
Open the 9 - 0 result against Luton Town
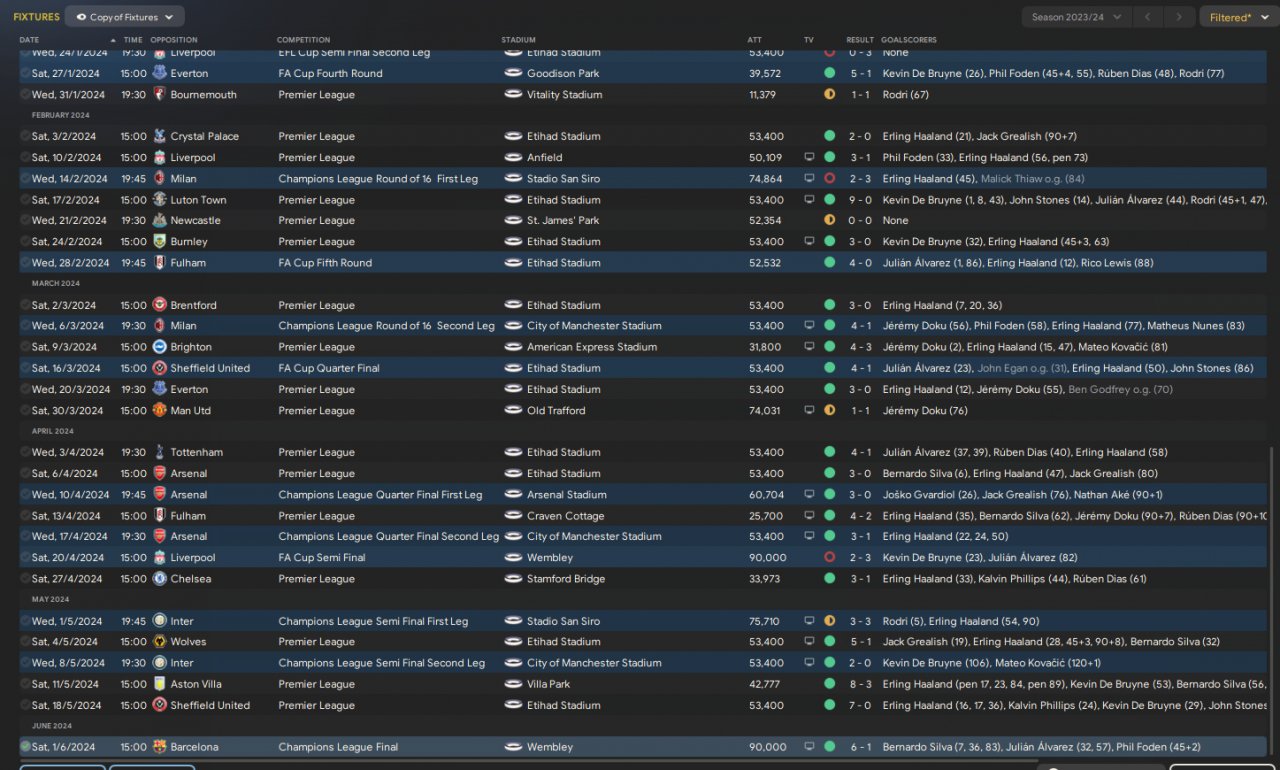pos(859,200)
